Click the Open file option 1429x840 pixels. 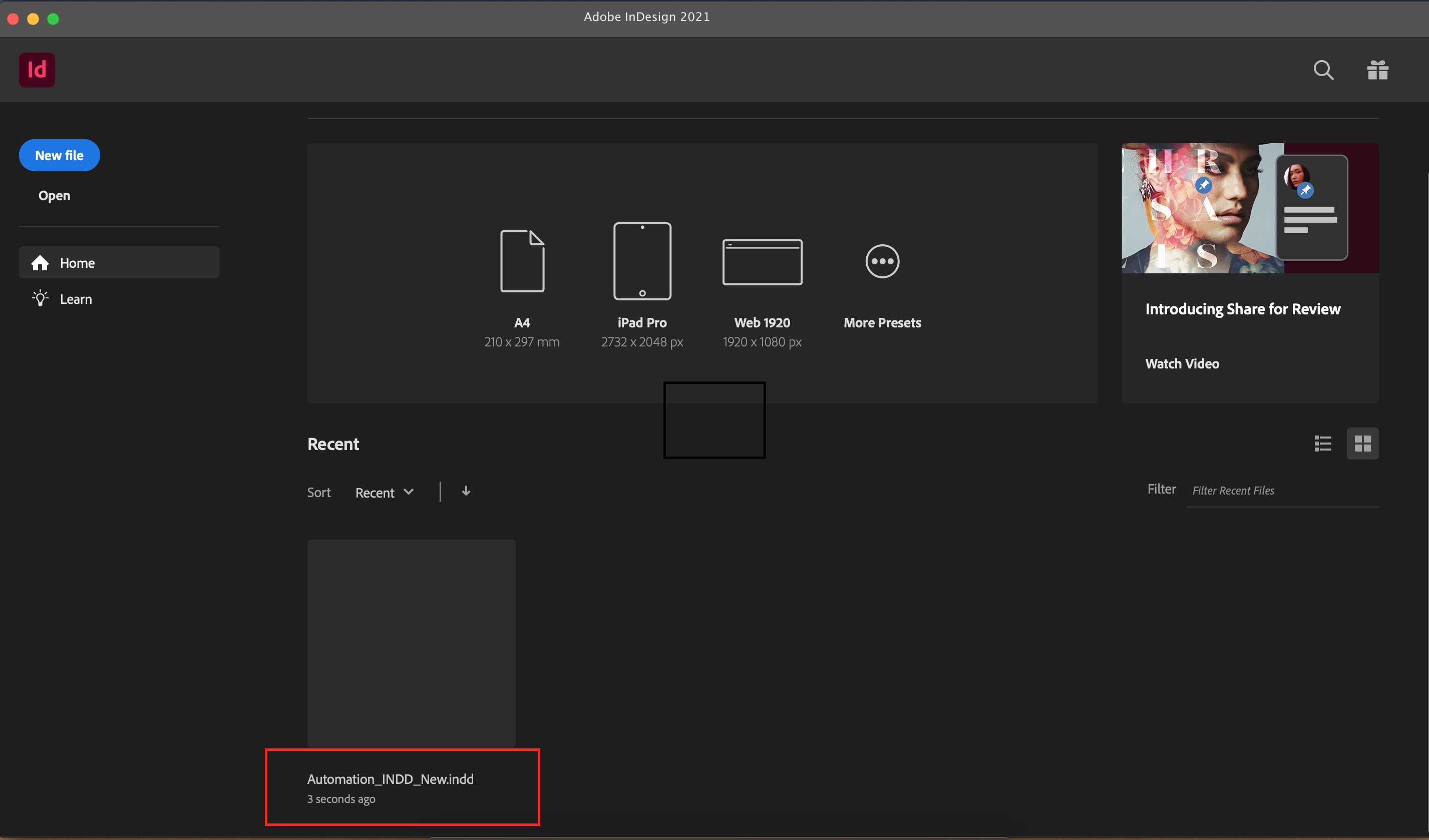pyautogui.click(x=54, y=194)
